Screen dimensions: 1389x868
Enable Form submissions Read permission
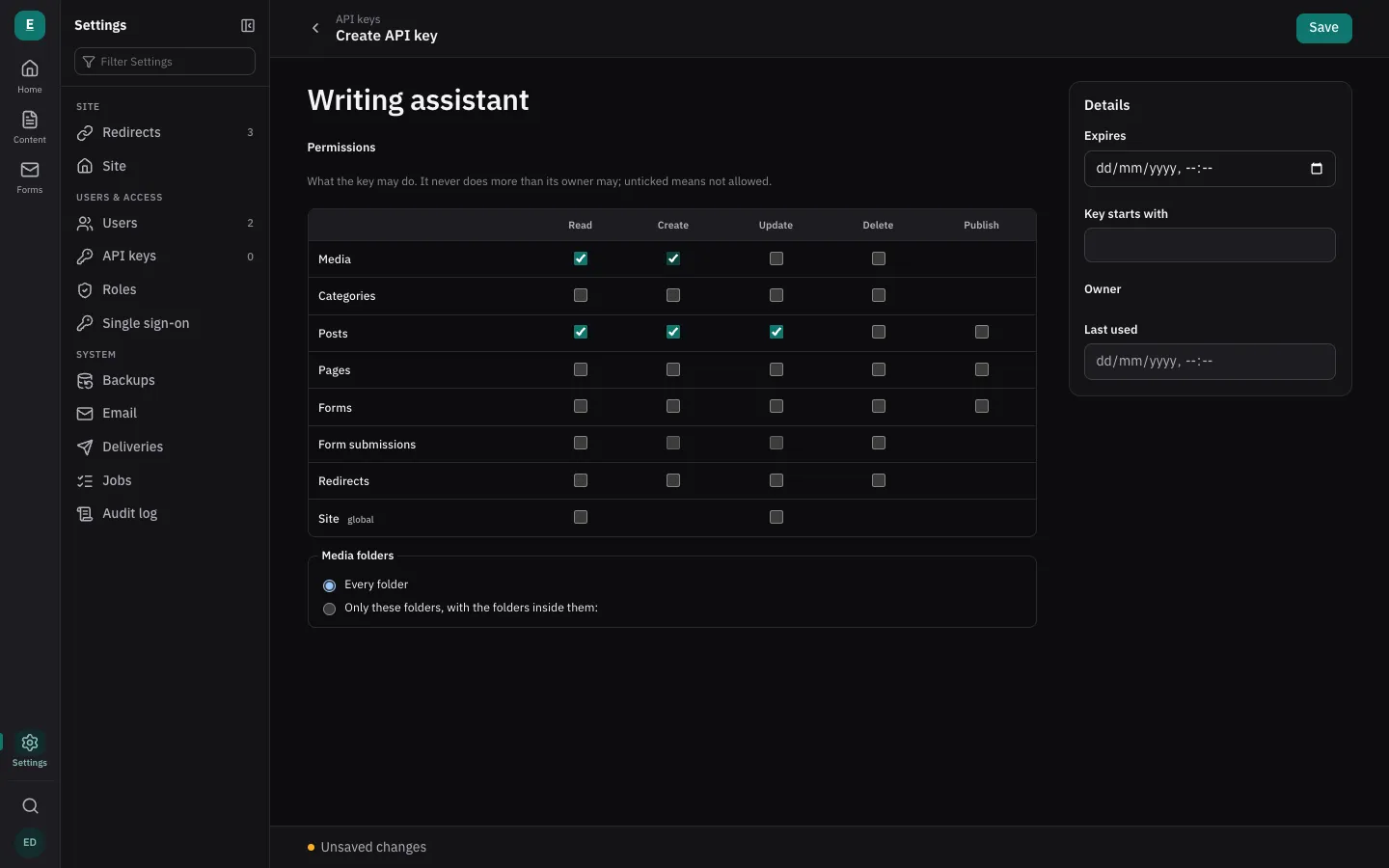coord(581,443)
